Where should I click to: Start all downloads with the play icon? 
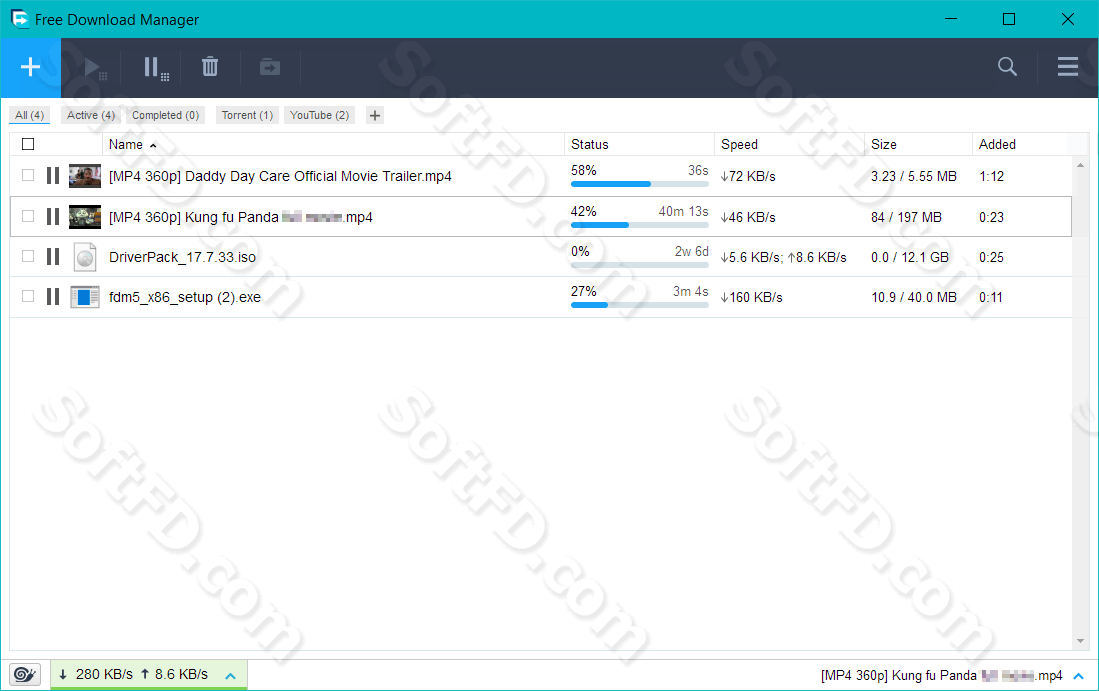click(94, 68)
